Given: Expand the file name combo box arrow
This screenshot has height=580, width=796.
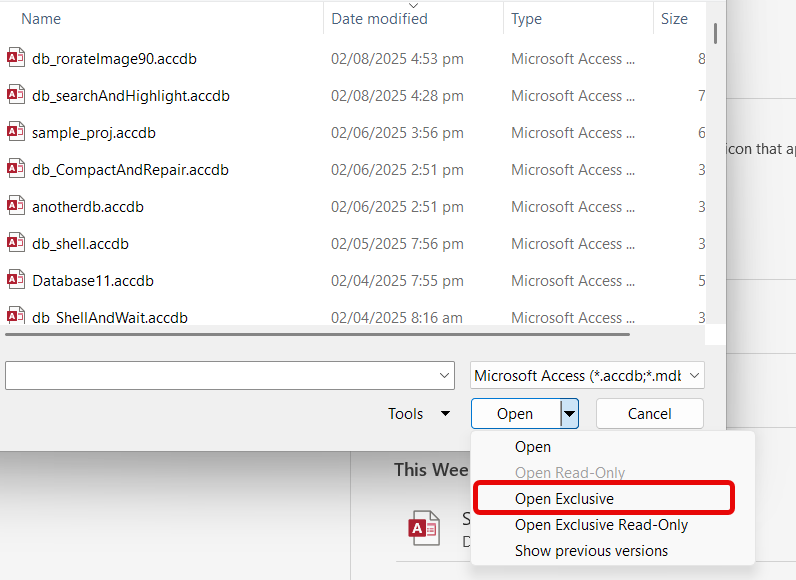Looking at the screenshot, I should pyautogui.click(x=446, y=376).
